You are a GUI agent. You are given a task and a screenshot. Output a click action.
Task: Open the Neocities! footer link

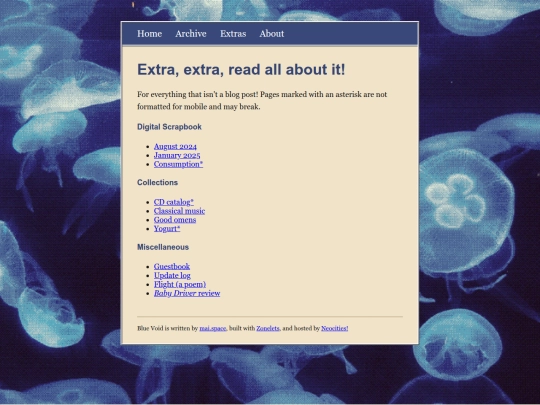pyautogui.click(x=335, y=329)
